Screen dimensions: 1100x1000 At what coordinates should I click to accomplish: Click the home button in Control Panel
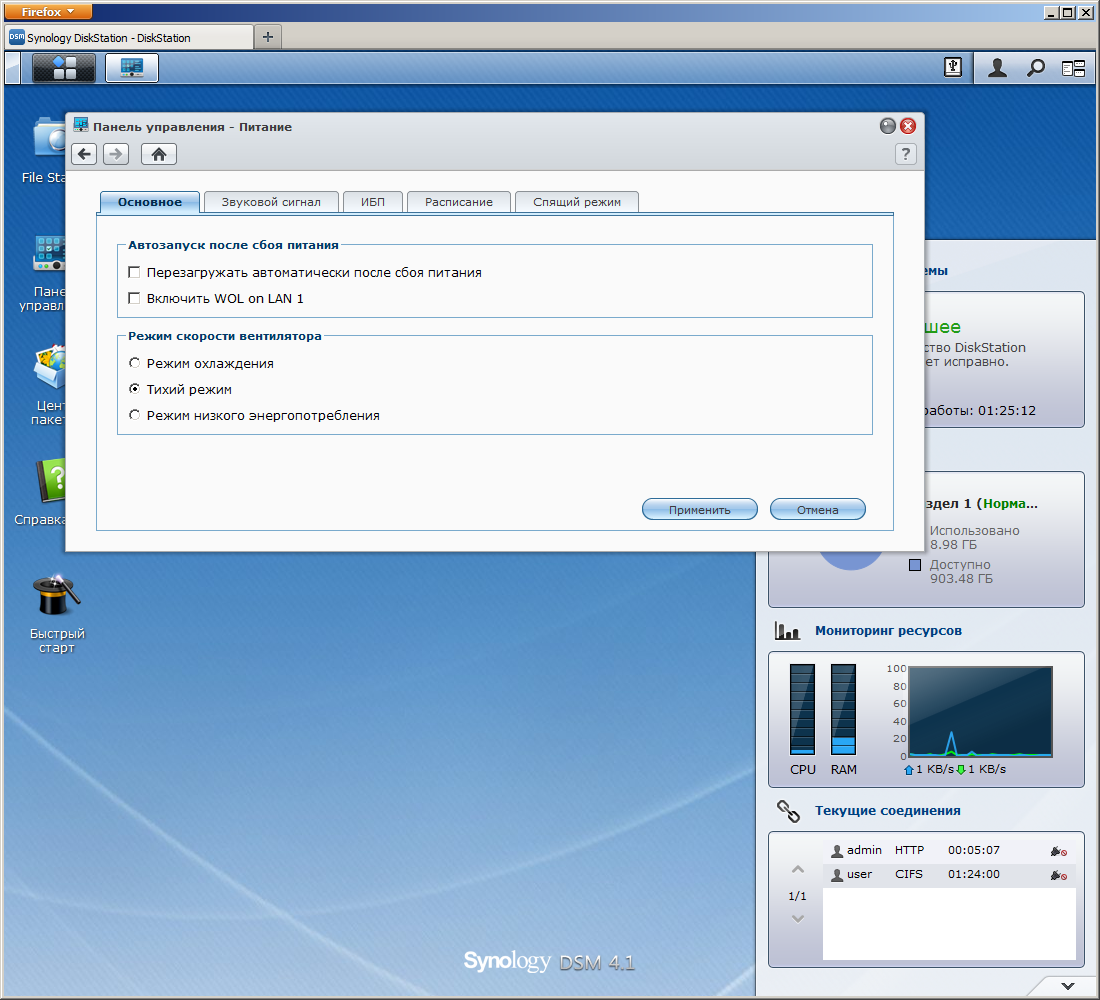[158, 153]
